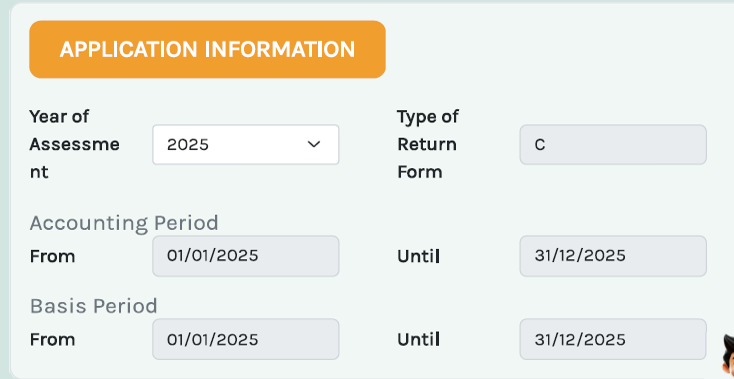Open the Year of Assessment 2025 dropdown
This screenshot has width=734, height=379.
point(246,145)
